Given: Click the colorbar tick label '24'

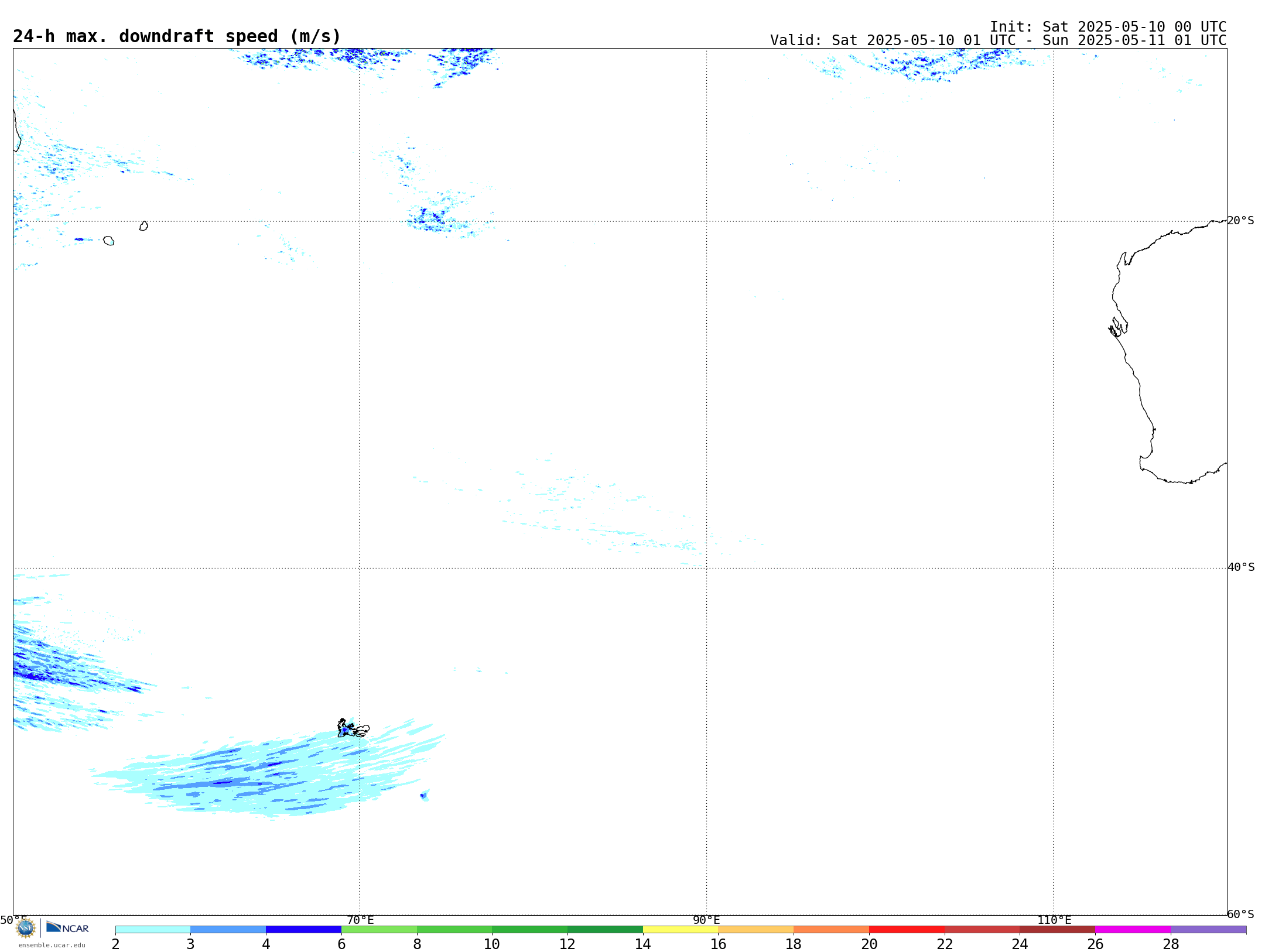Looking at the screenshot, I should tap(1020, 944).
